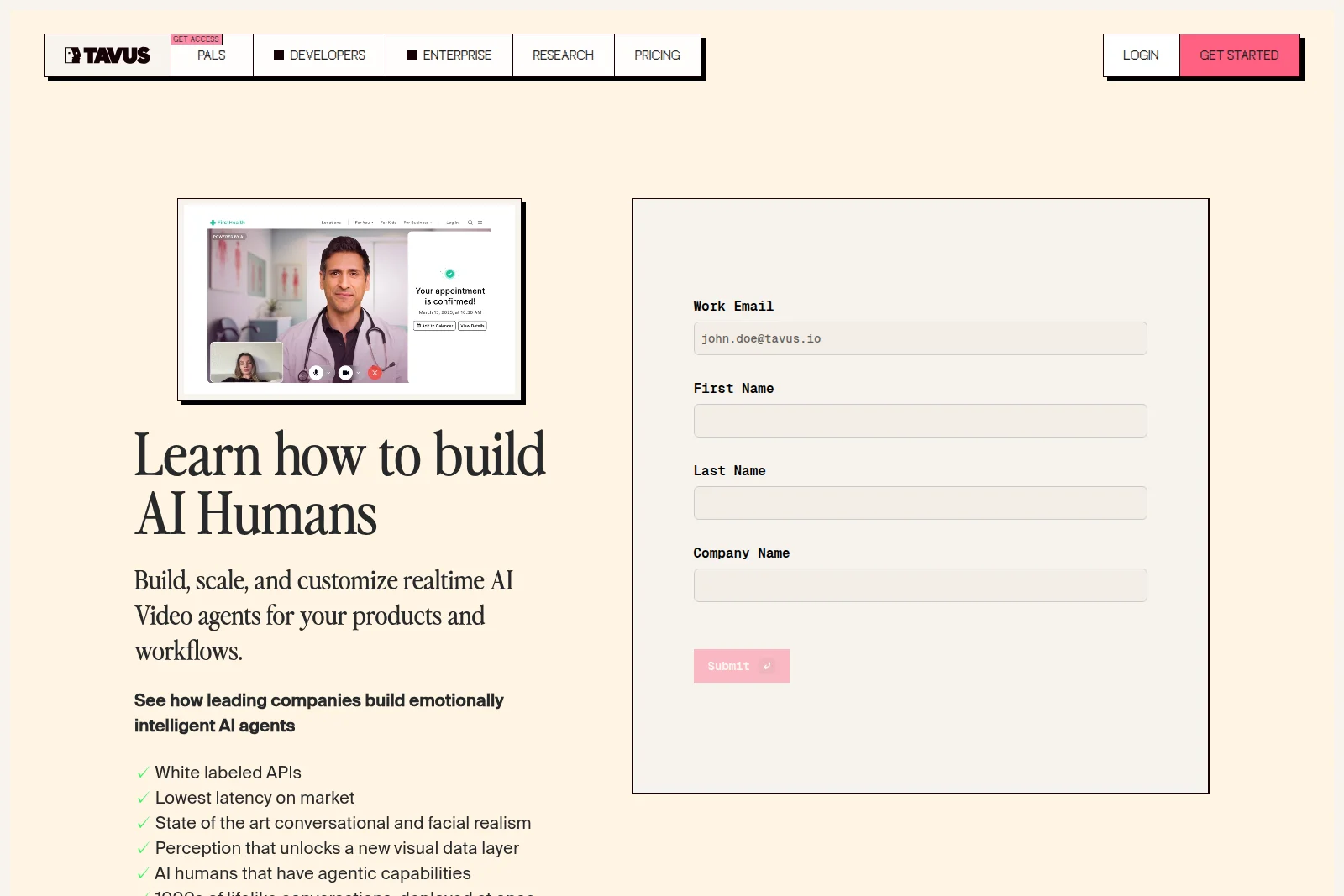Expand the microphone device options chevron
Viewport: 1344px width, 896px height.
pyautogui.click(x=328, y=373)
